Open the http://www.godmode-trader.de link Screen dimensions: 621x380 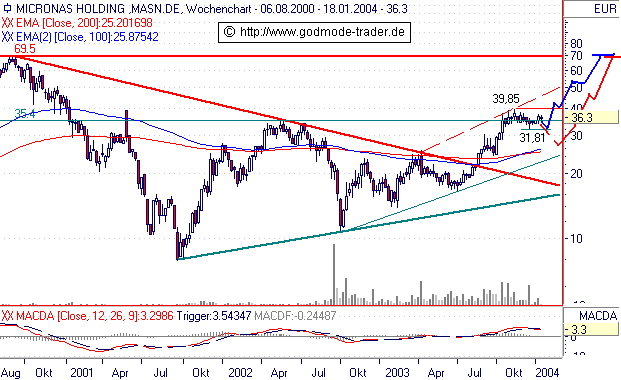point(322,32)
